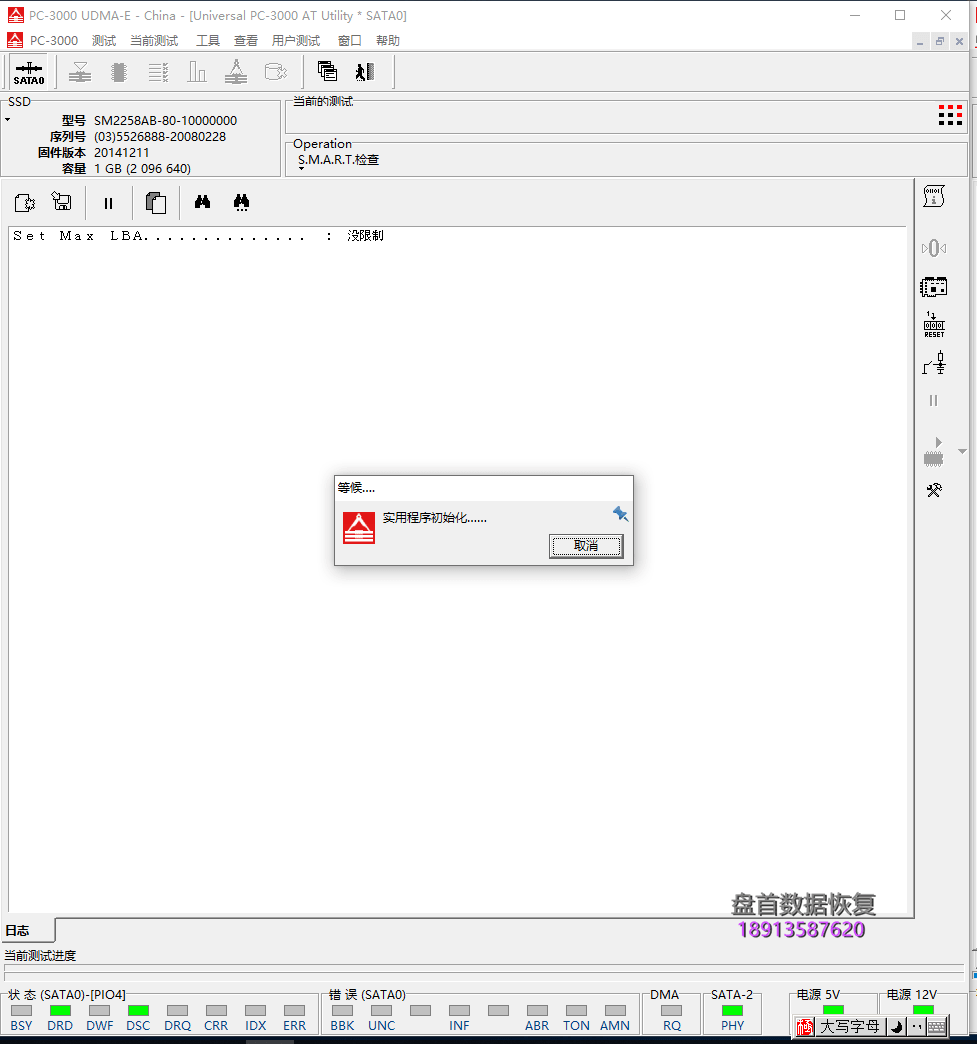977x1044 pixels.
Task: Open the 工具 menu
Action: click(207, 41)
